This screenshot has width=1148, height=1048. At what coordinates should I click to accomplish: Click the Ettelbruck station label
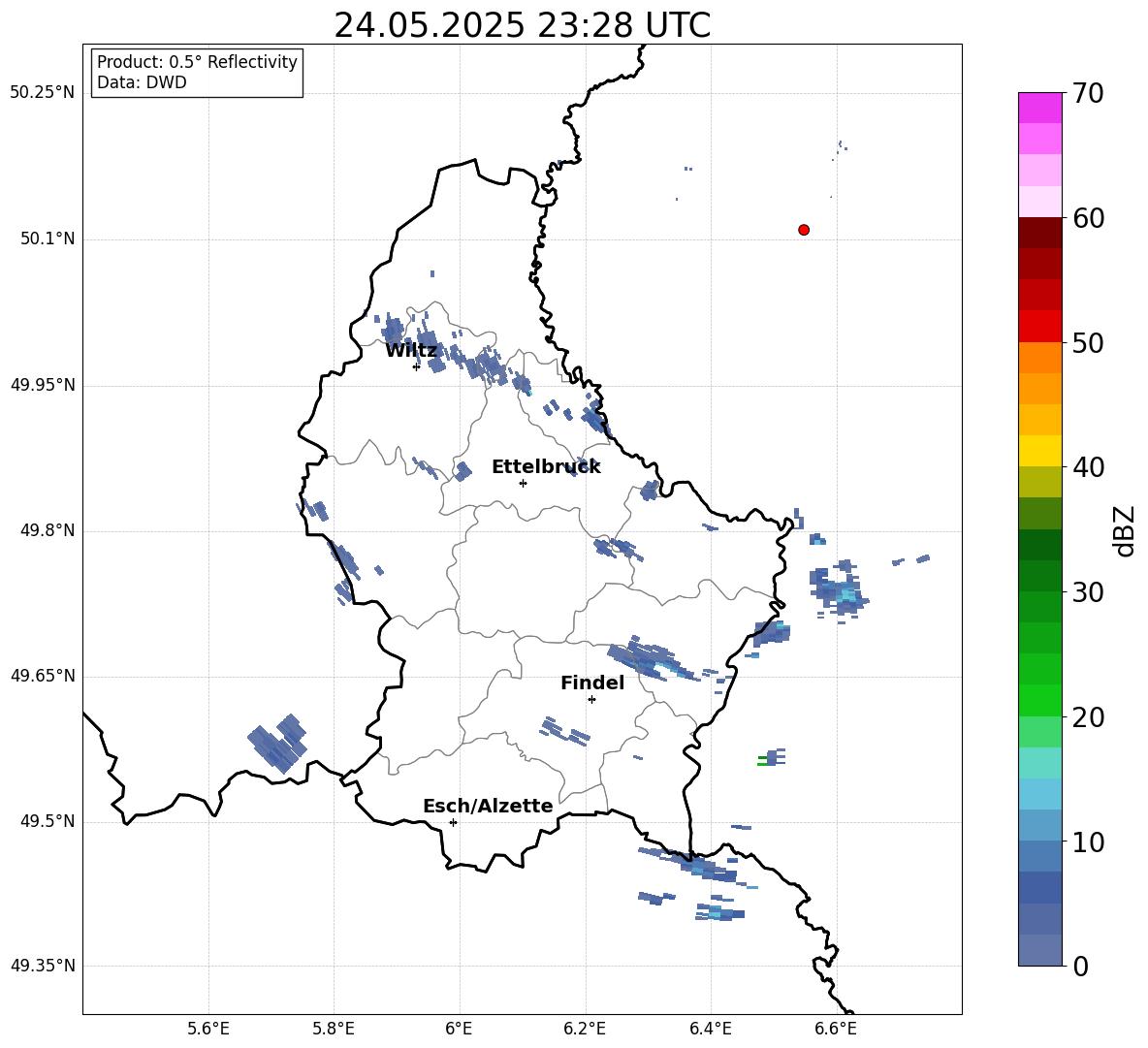[x=546, y=467]
